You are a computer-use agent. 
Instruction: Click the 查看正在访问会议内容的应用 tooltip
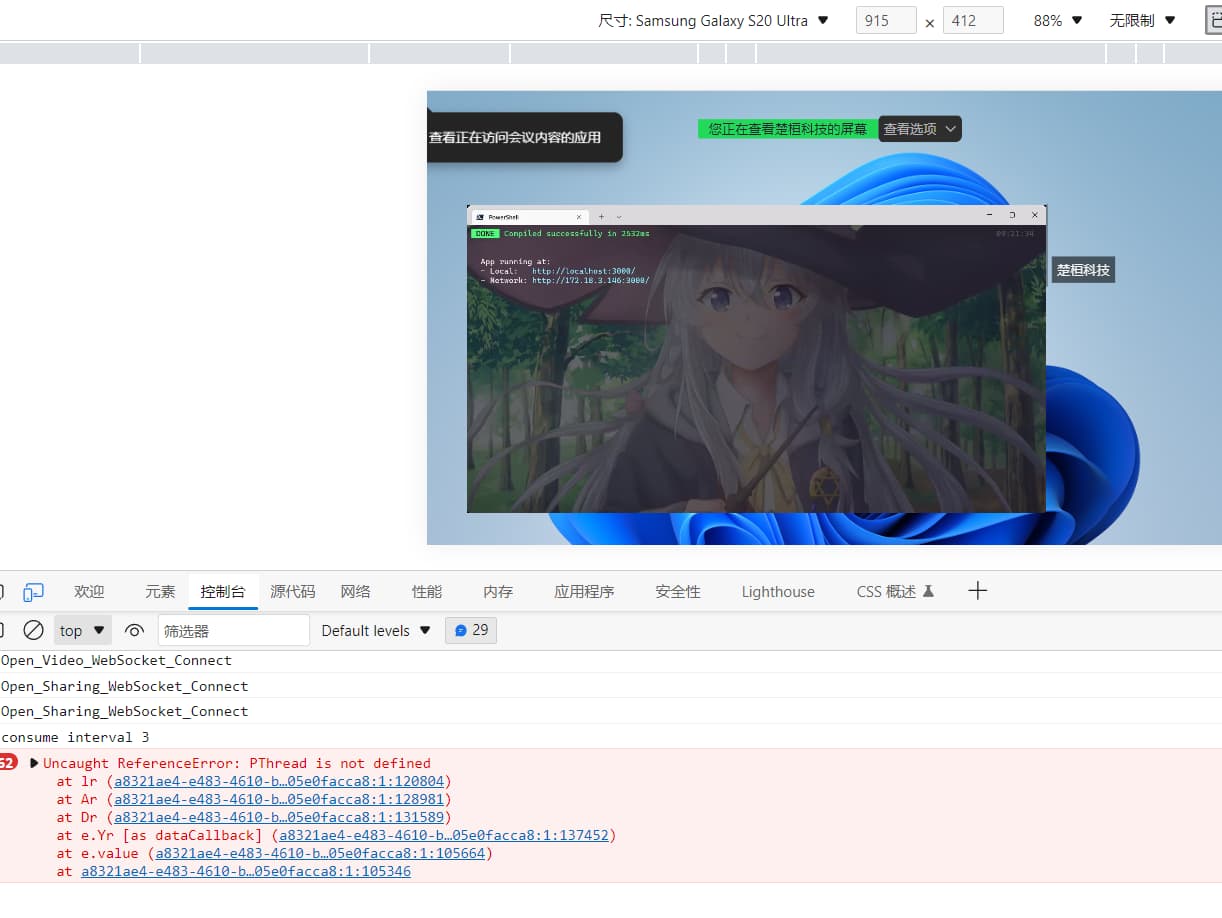coord(524,137)
